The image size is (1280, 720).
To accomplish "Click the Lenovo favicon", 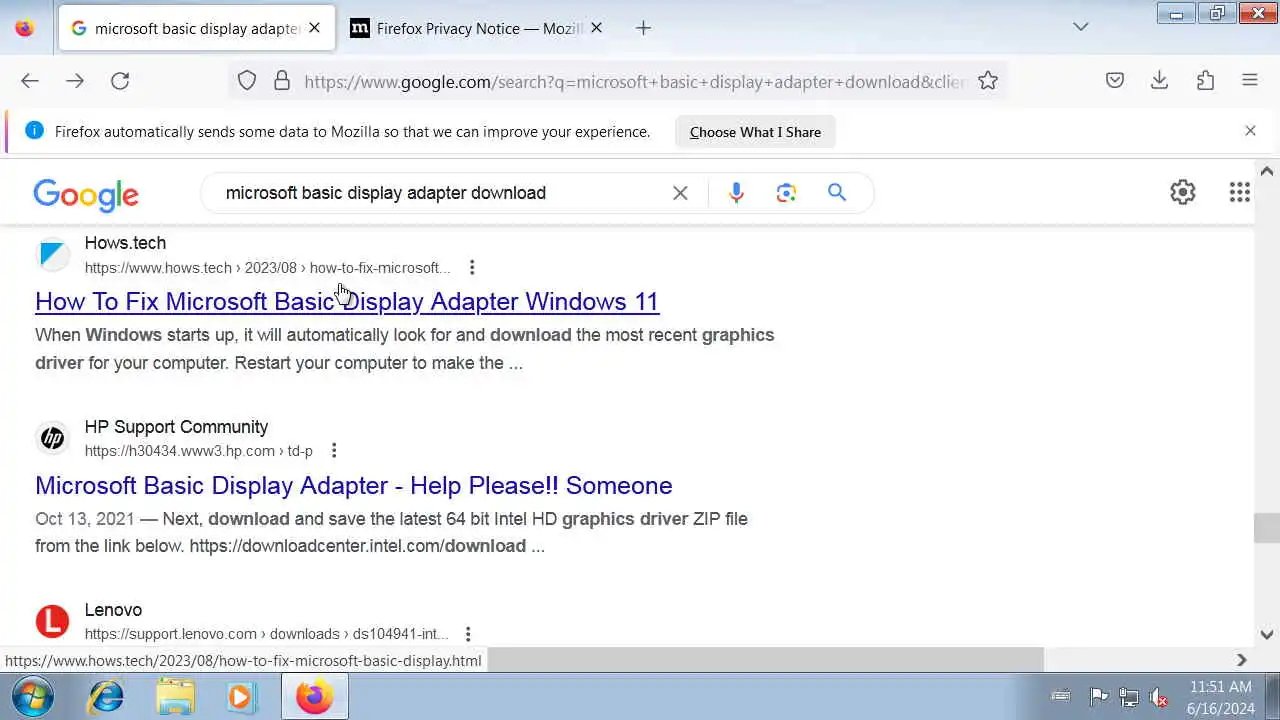I will point(53,621).
